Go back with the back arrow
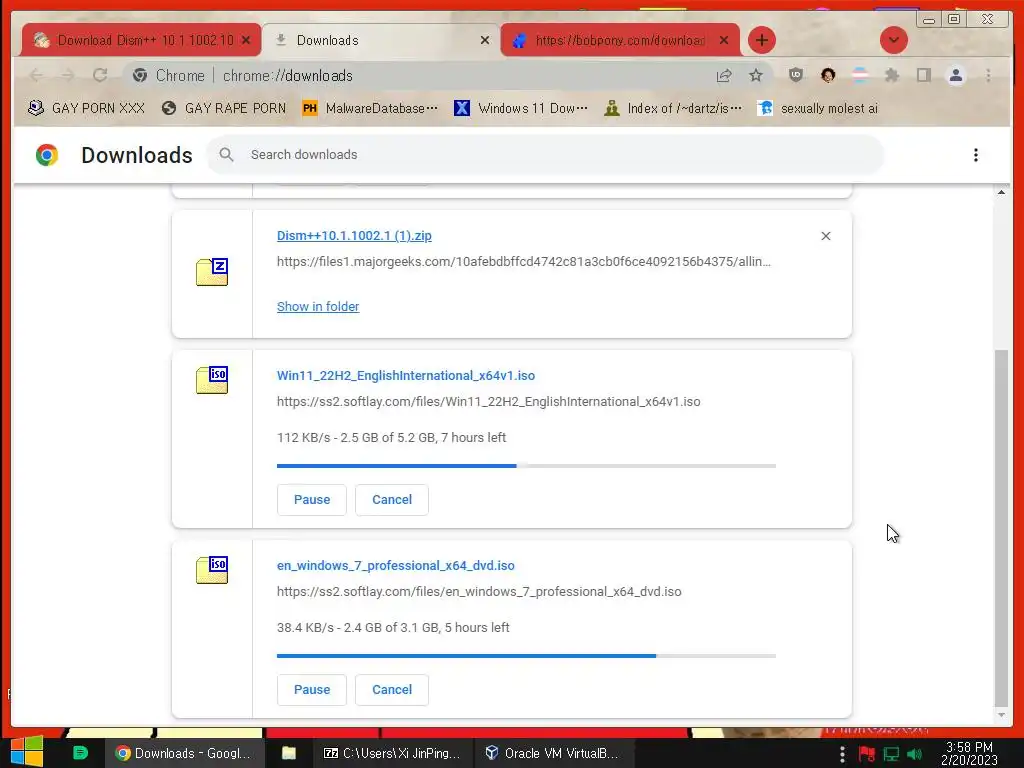 tap(37, 76)
